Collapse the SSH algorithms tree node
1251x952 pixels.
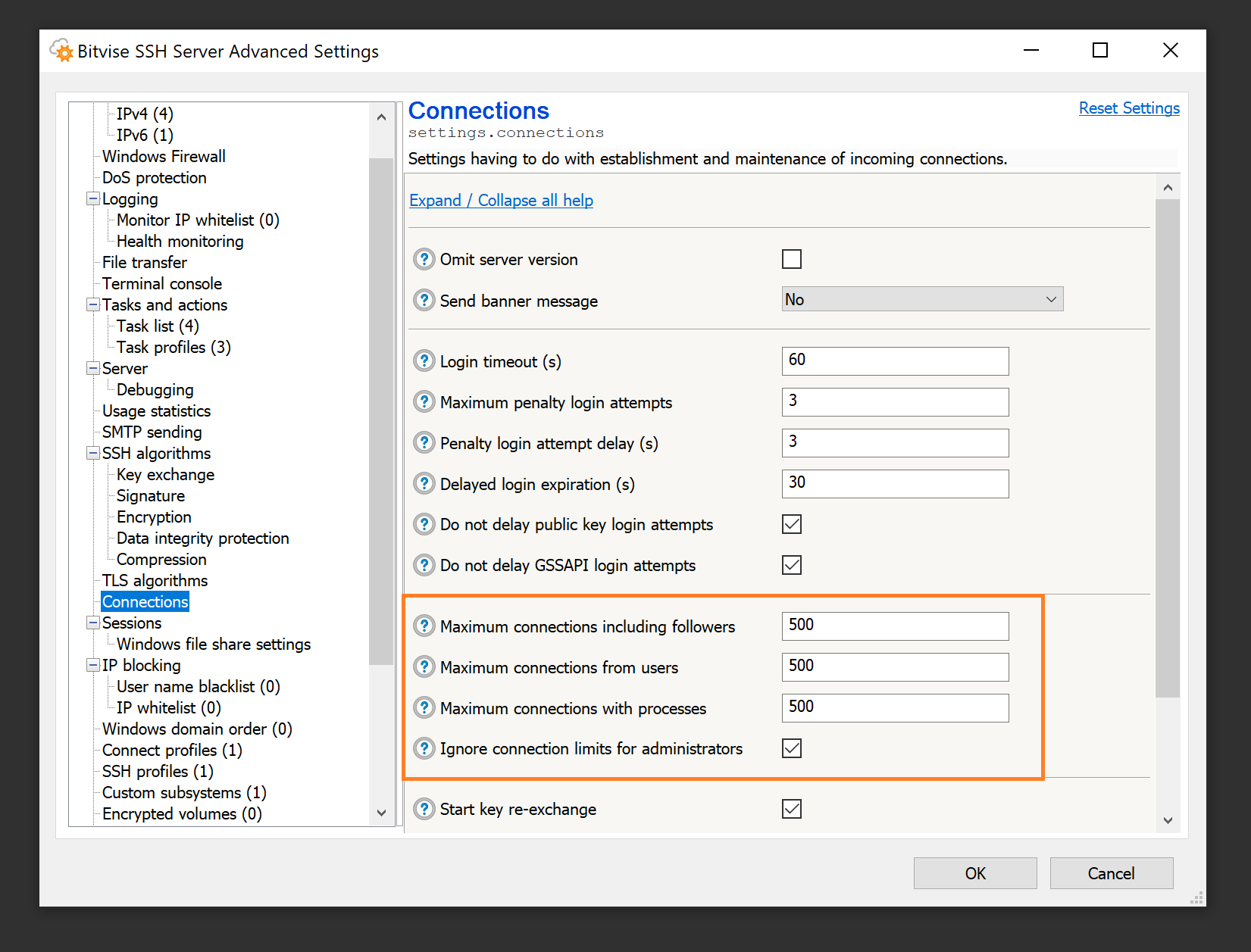93,454
